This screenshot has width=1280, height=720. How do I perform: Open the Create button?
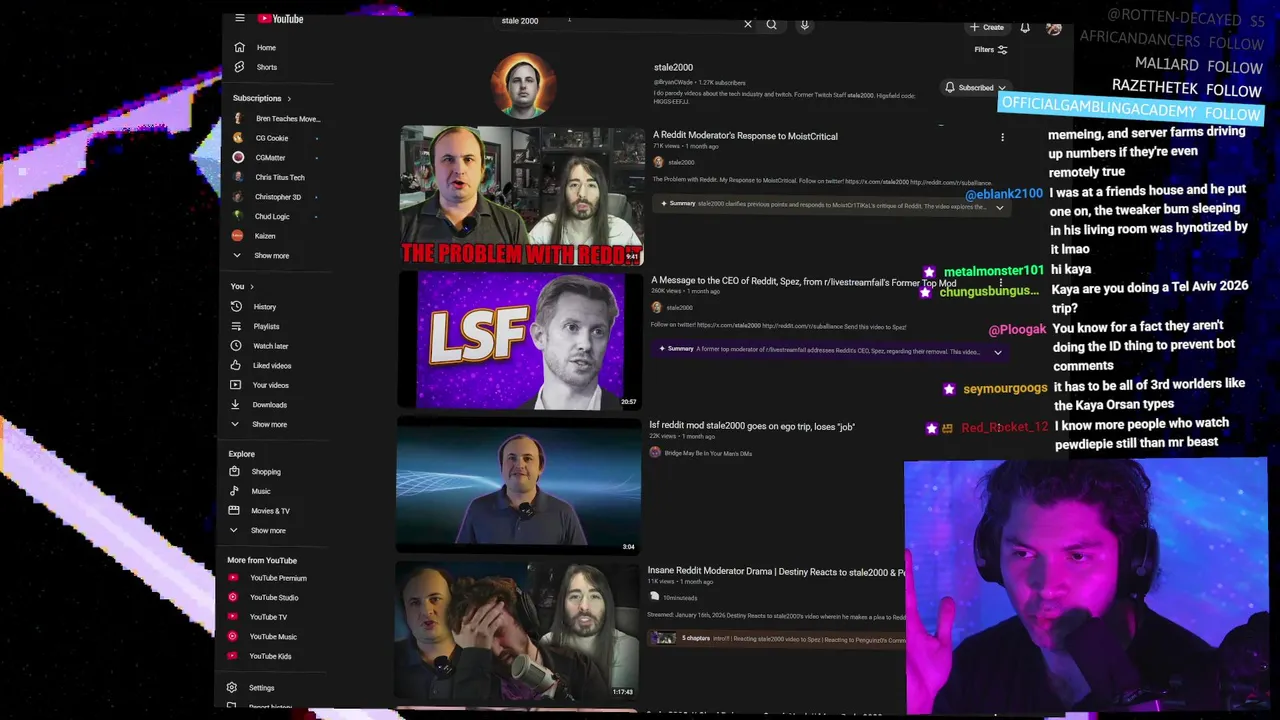[x=987, y=27]
